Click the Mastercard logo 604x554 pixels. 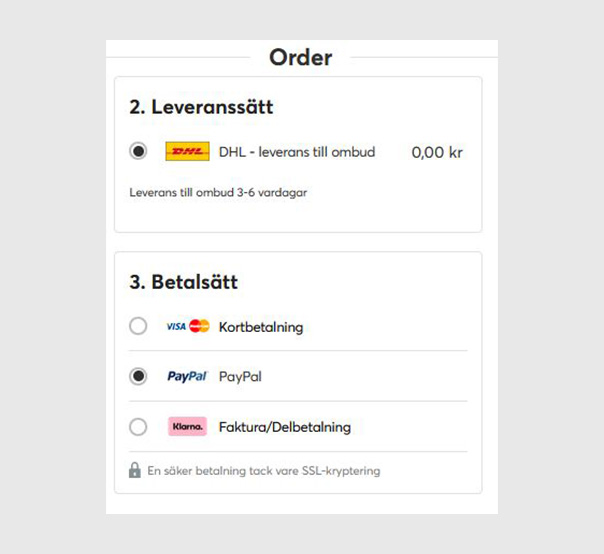point(199,326)
